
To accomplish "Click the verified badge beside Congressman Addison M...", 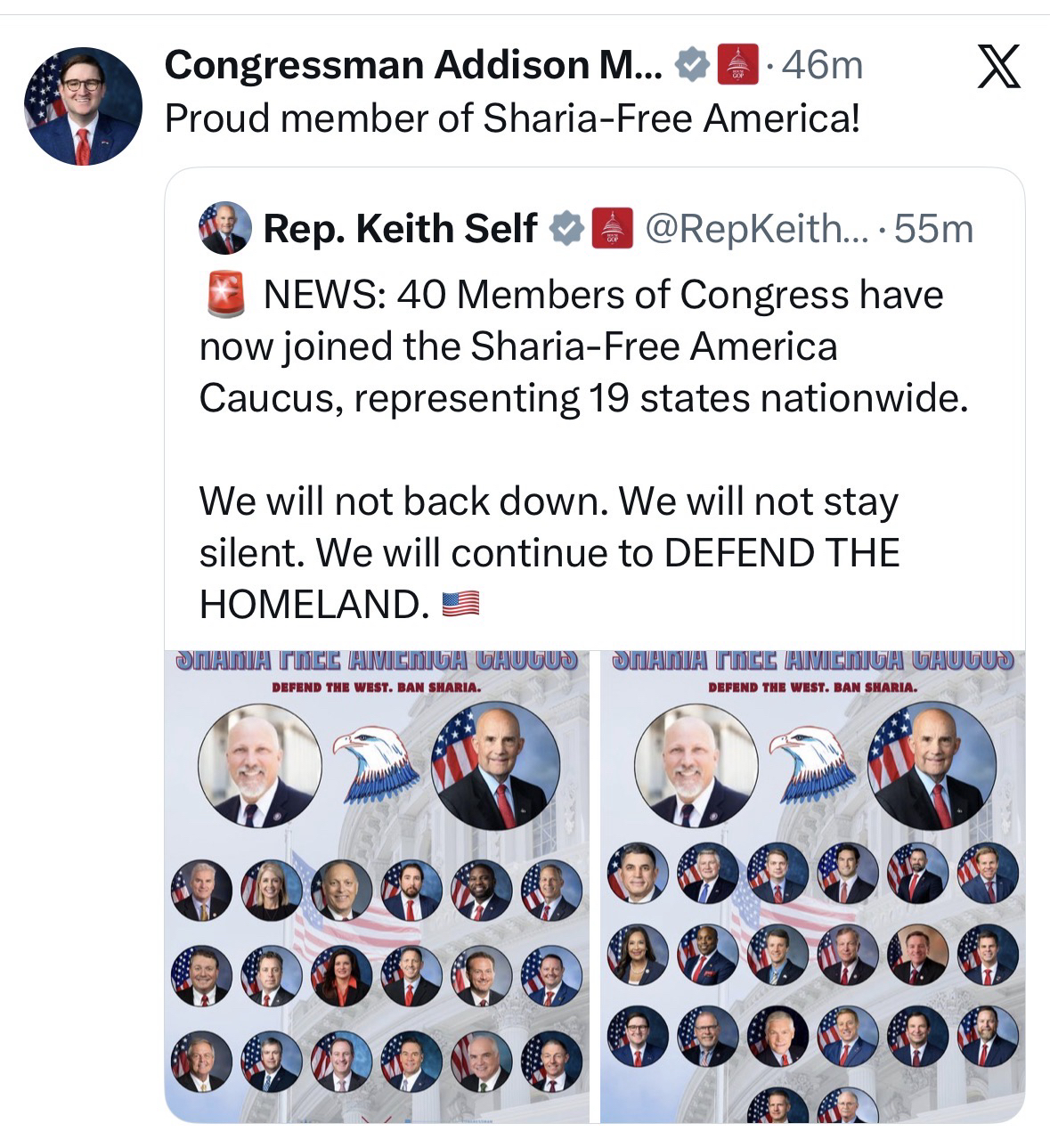I will [x=693, y=65].
